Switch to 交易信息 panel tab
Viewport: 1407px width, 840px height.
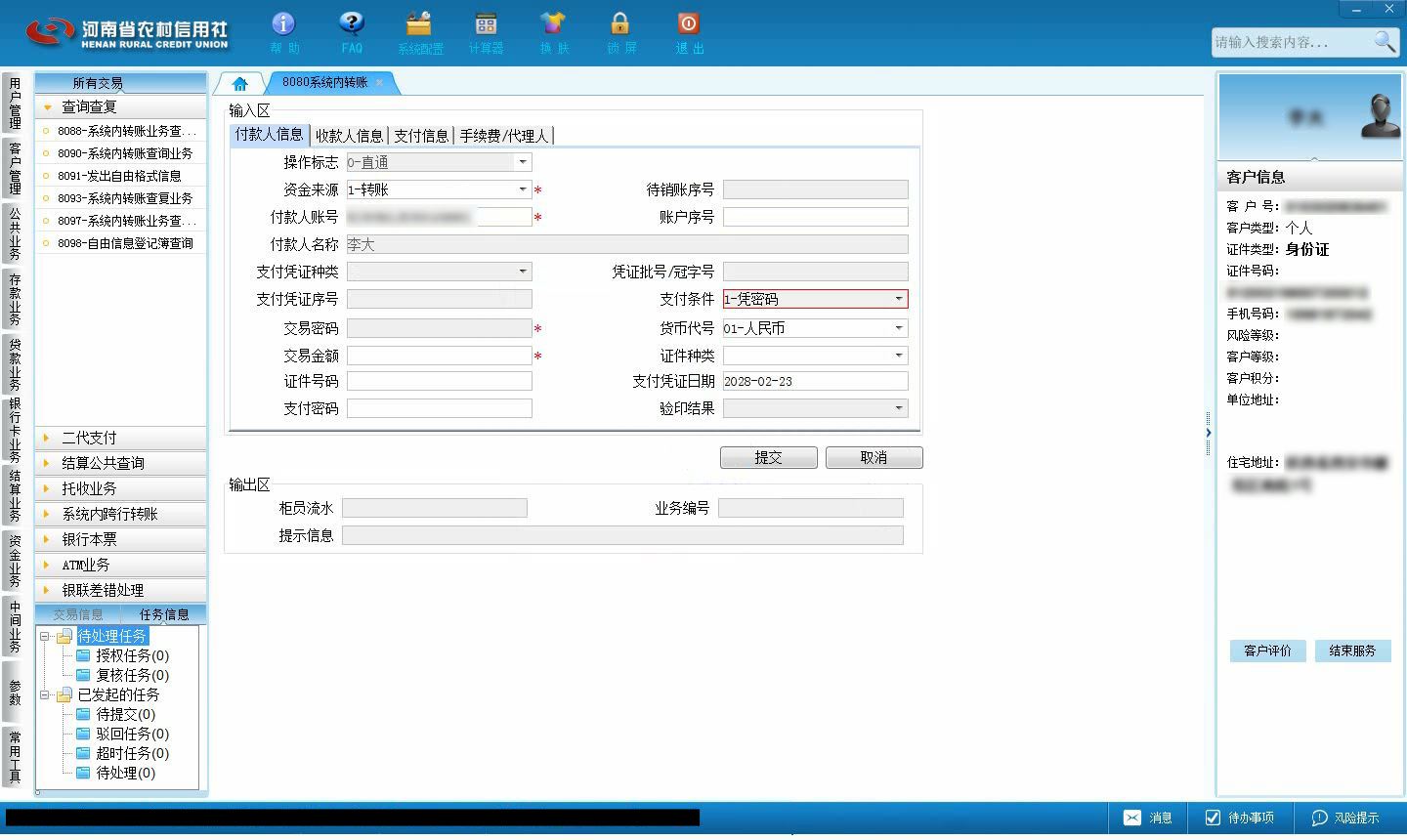pyautogui.click(x=78, y=614)
